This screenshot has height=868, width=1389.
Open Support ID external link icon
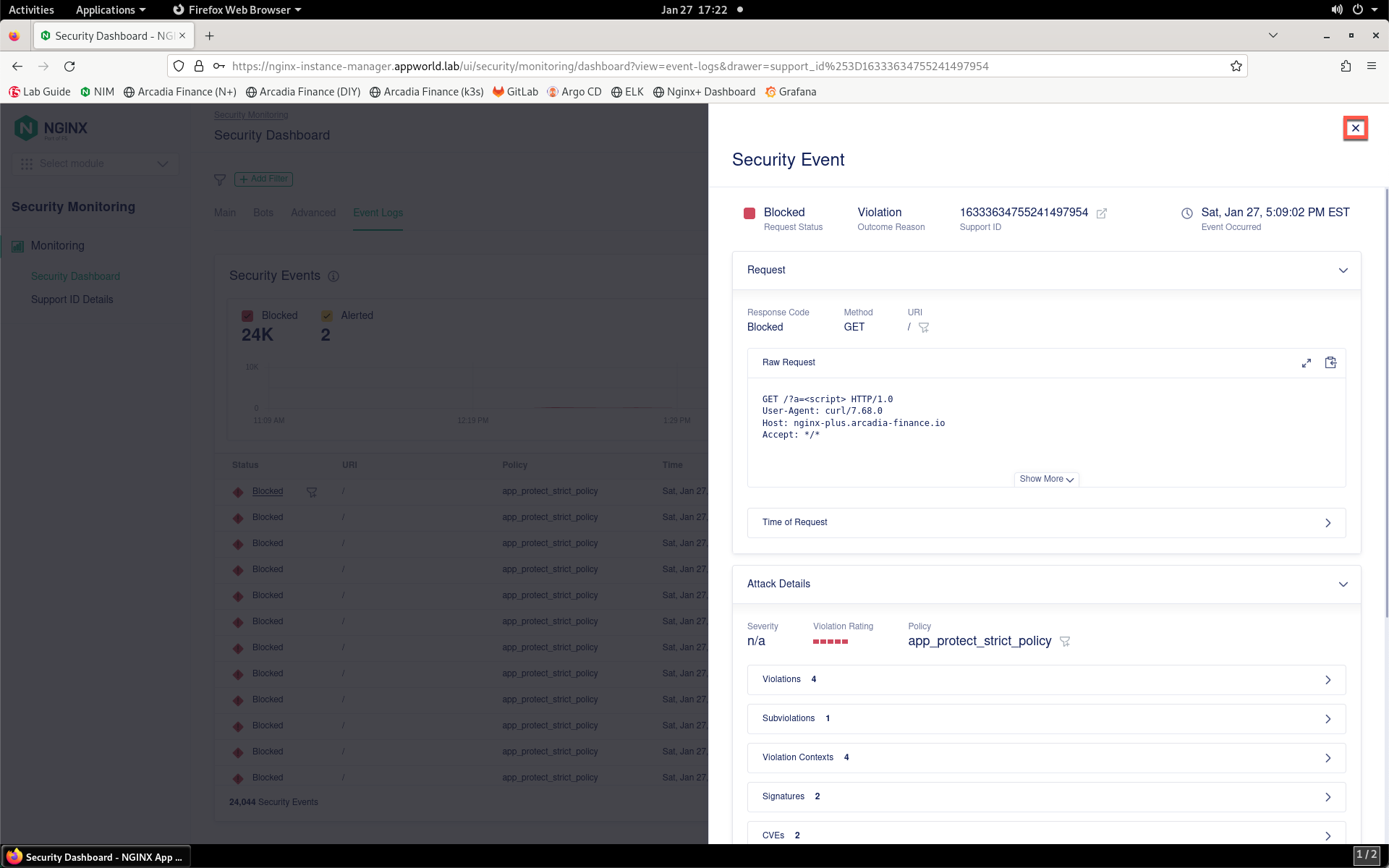[1102, 213]
